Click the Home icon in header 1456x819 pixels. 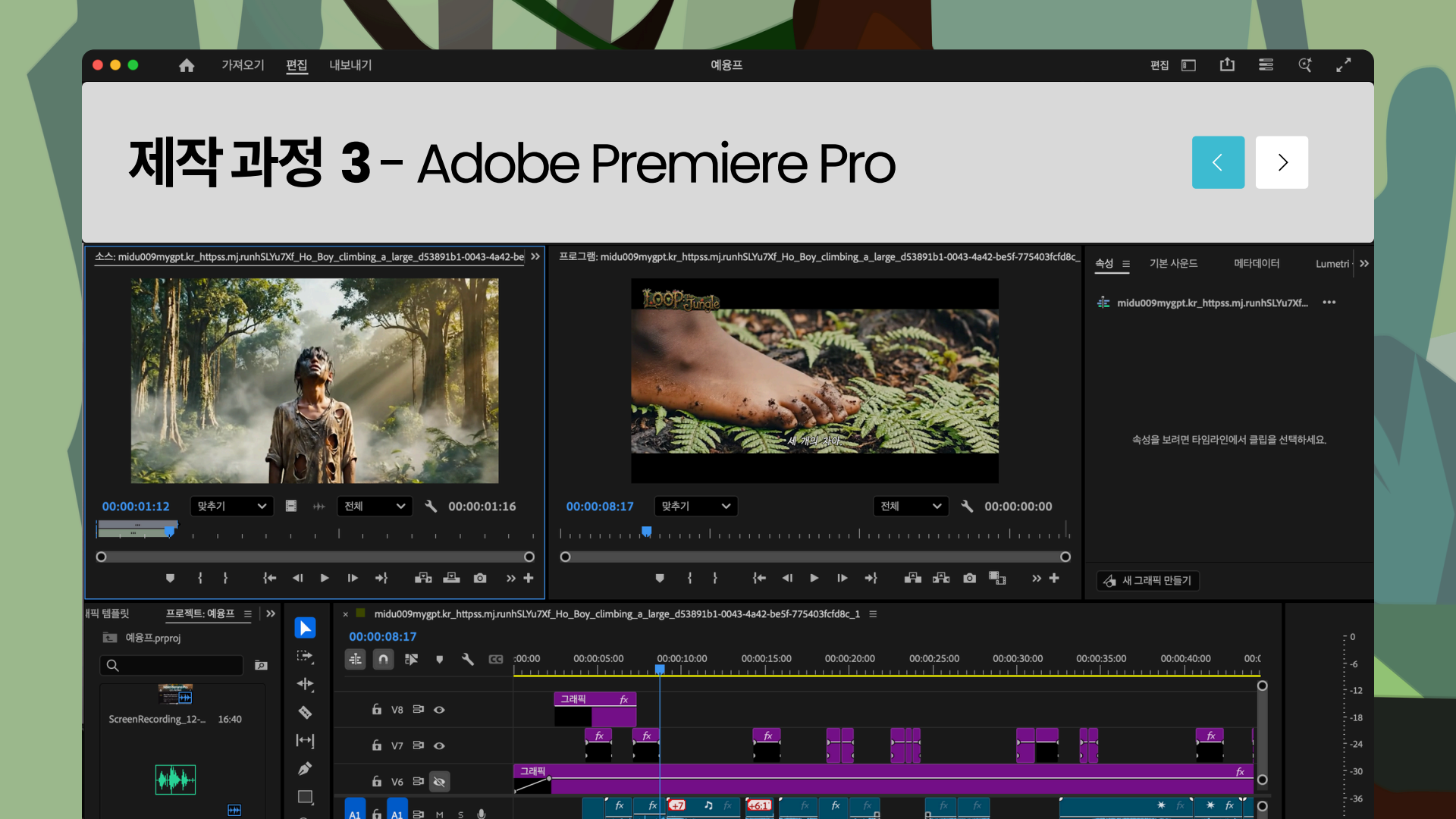pos(187,65)
